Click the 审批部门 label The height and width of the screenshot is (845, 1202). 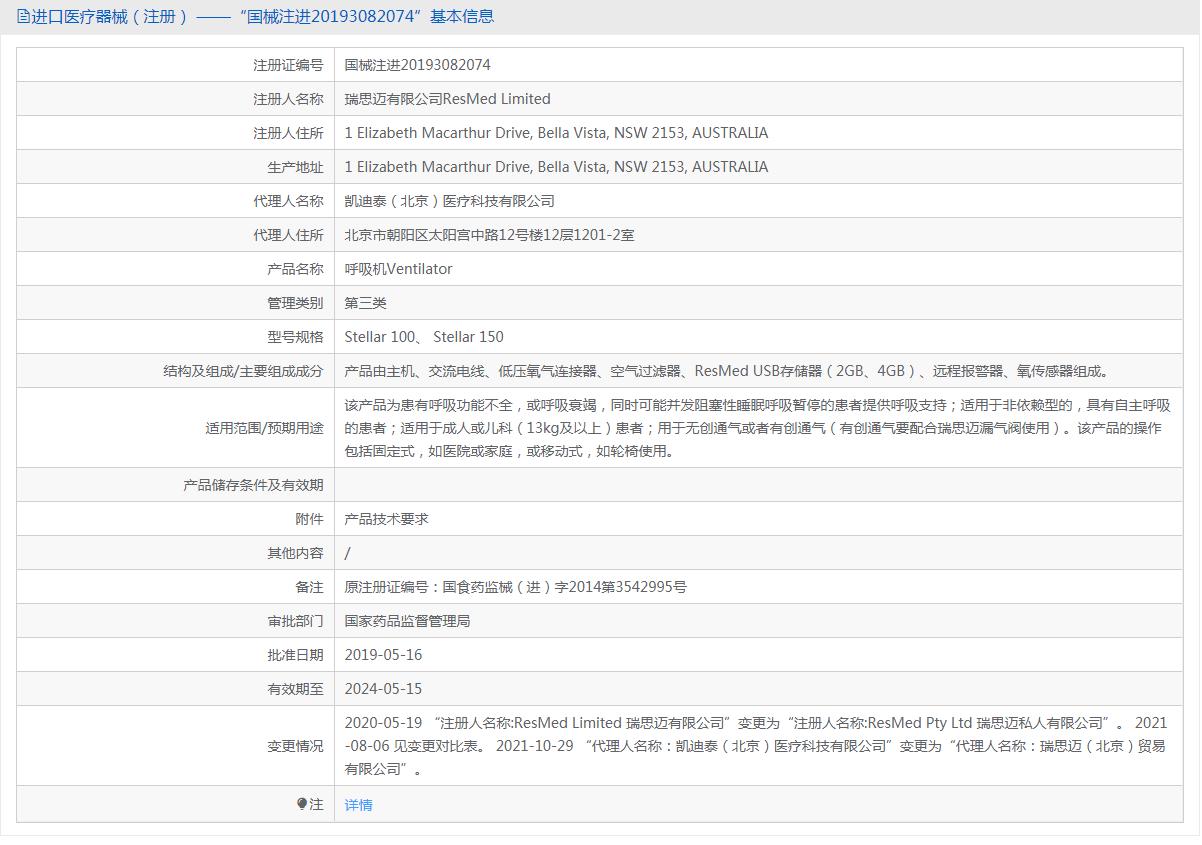click(x=296, y=621)
